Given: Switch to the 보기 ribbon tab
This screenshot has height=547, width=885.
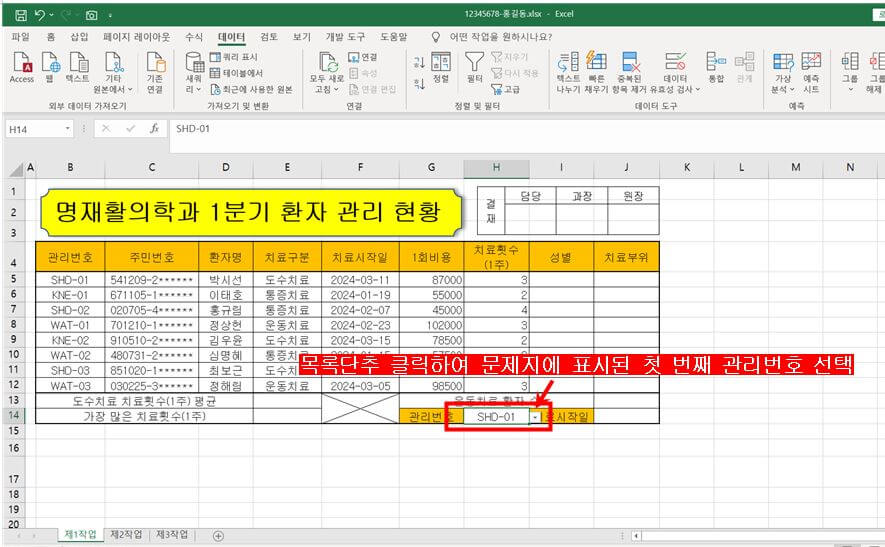Looking at the screenshot, I should coord(301,37).
